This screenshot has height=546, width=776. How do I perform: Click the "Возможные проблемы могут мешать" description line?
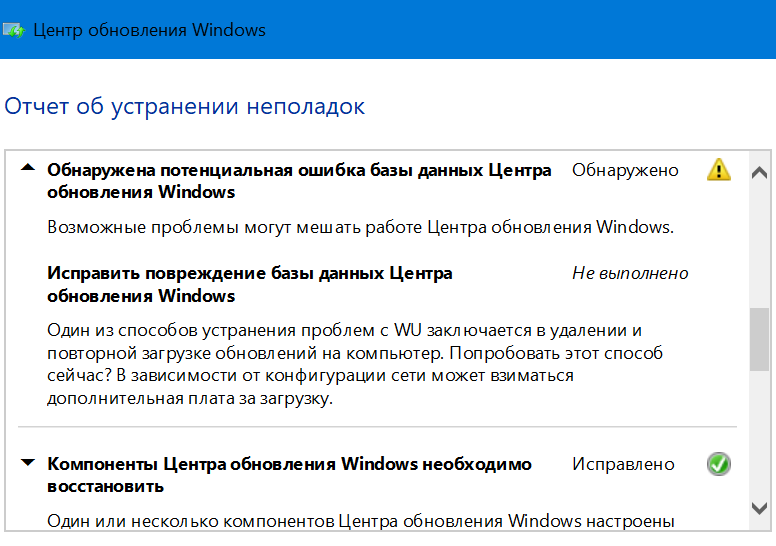[360, 227]
